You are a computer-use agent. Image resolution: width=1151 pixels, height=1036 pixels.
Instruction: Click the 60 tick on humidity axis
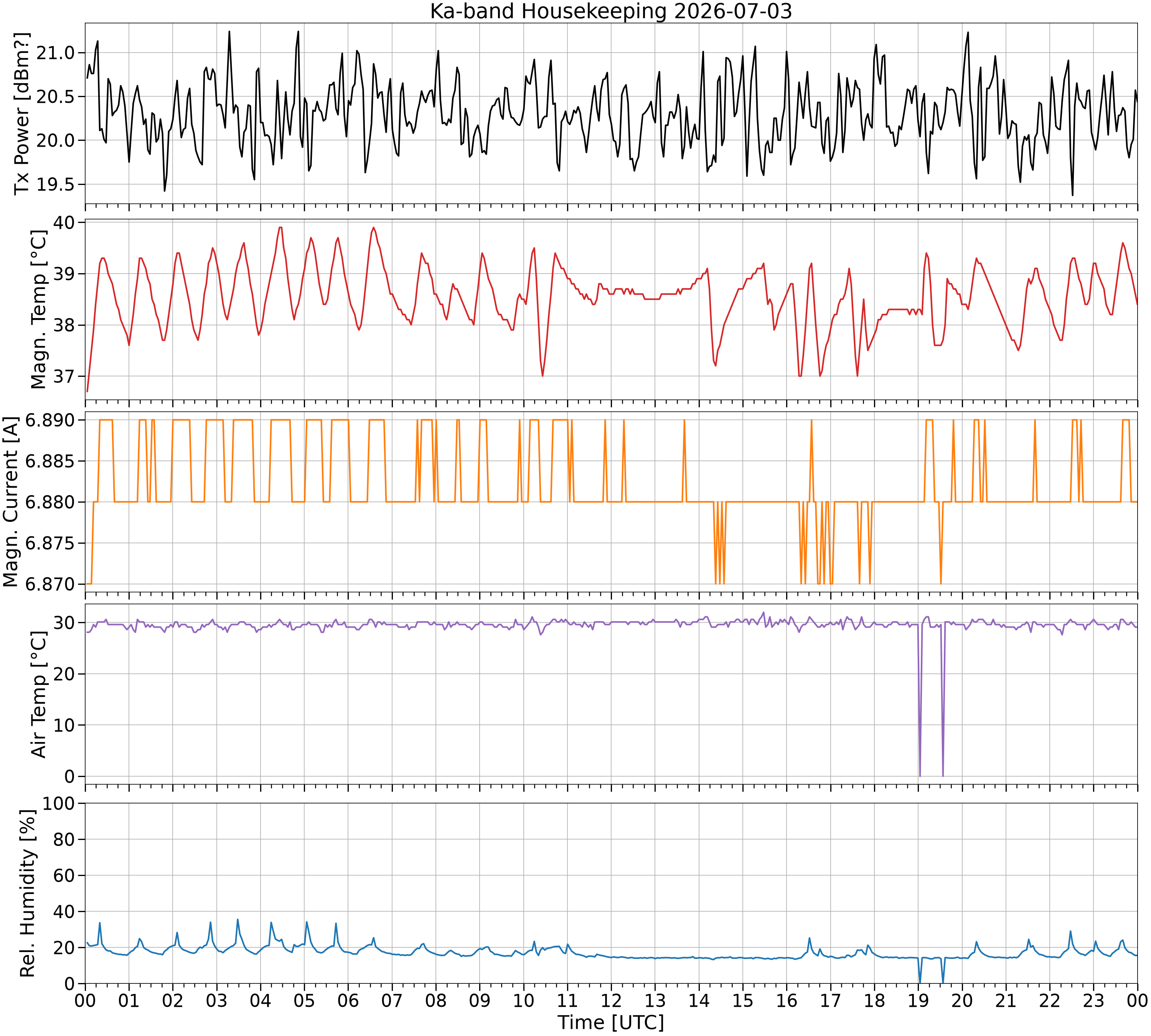point(64,876)
